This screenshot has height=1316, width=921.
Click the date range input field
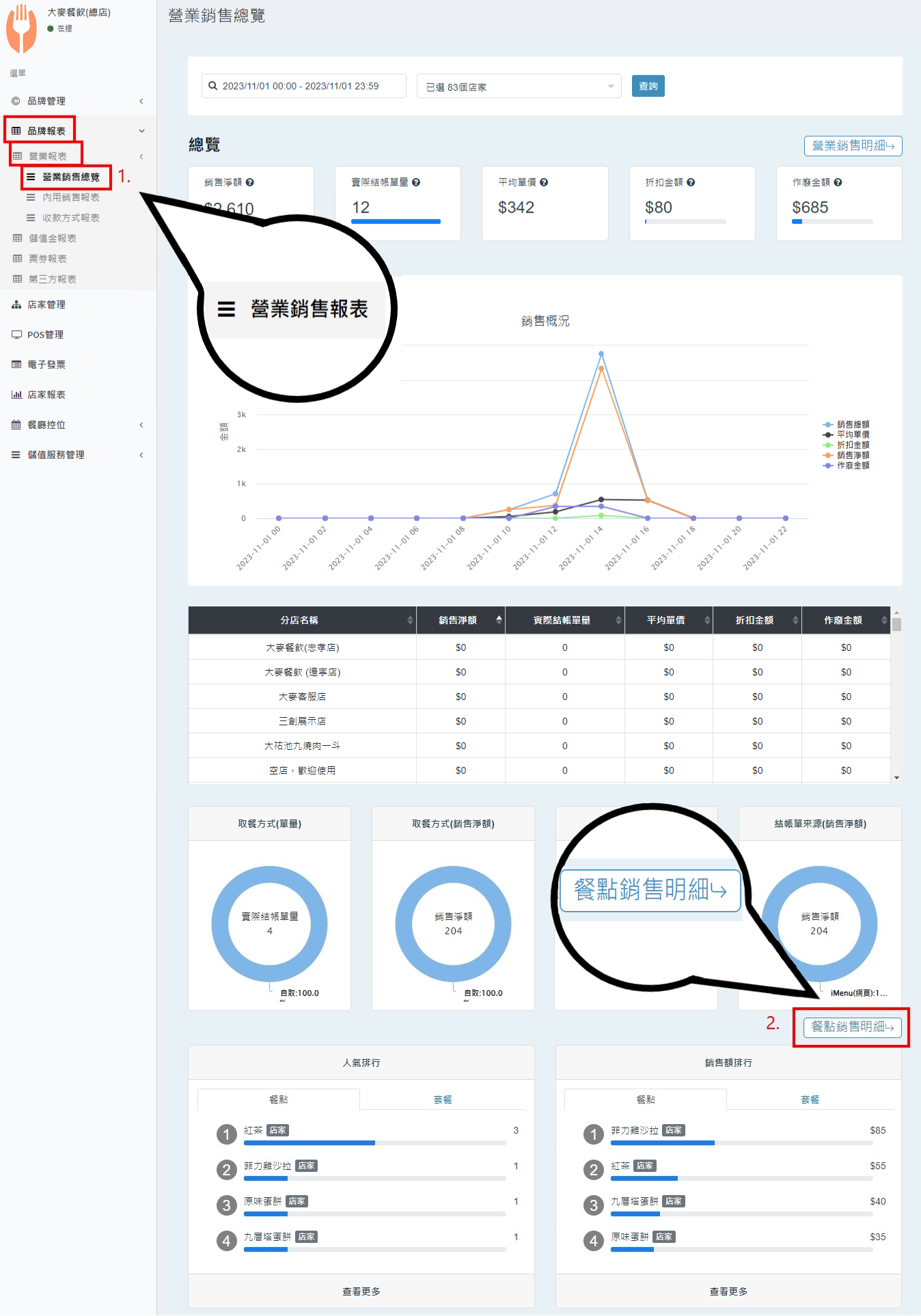coord(303,86)
